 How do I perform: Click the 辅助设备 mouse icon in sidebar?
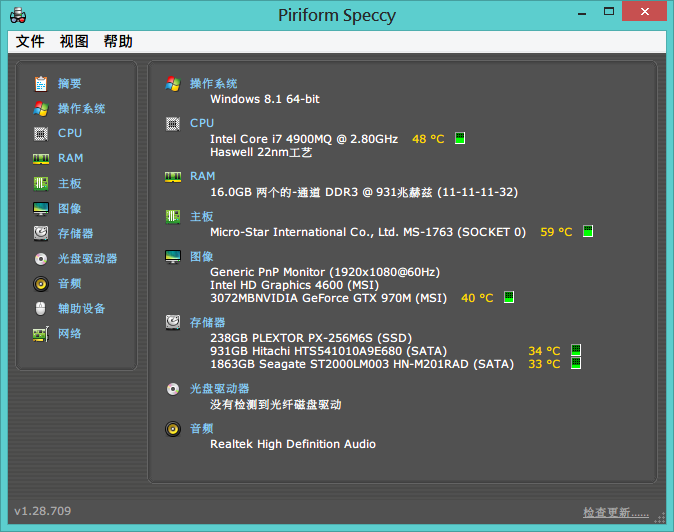pos(40,309)
